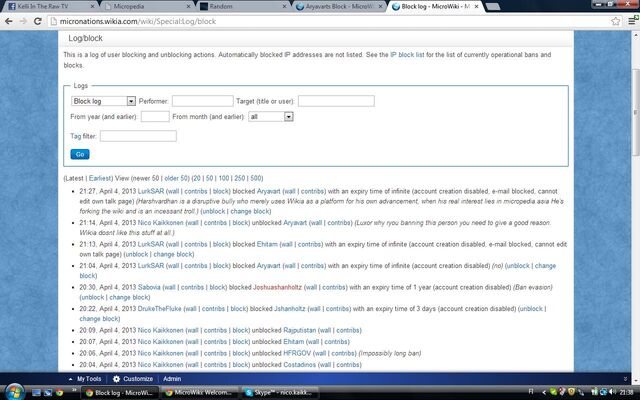This screenshot has width=640, height=400.
Task: Click the browser forward arrow
Action: [x=23, y=21]
